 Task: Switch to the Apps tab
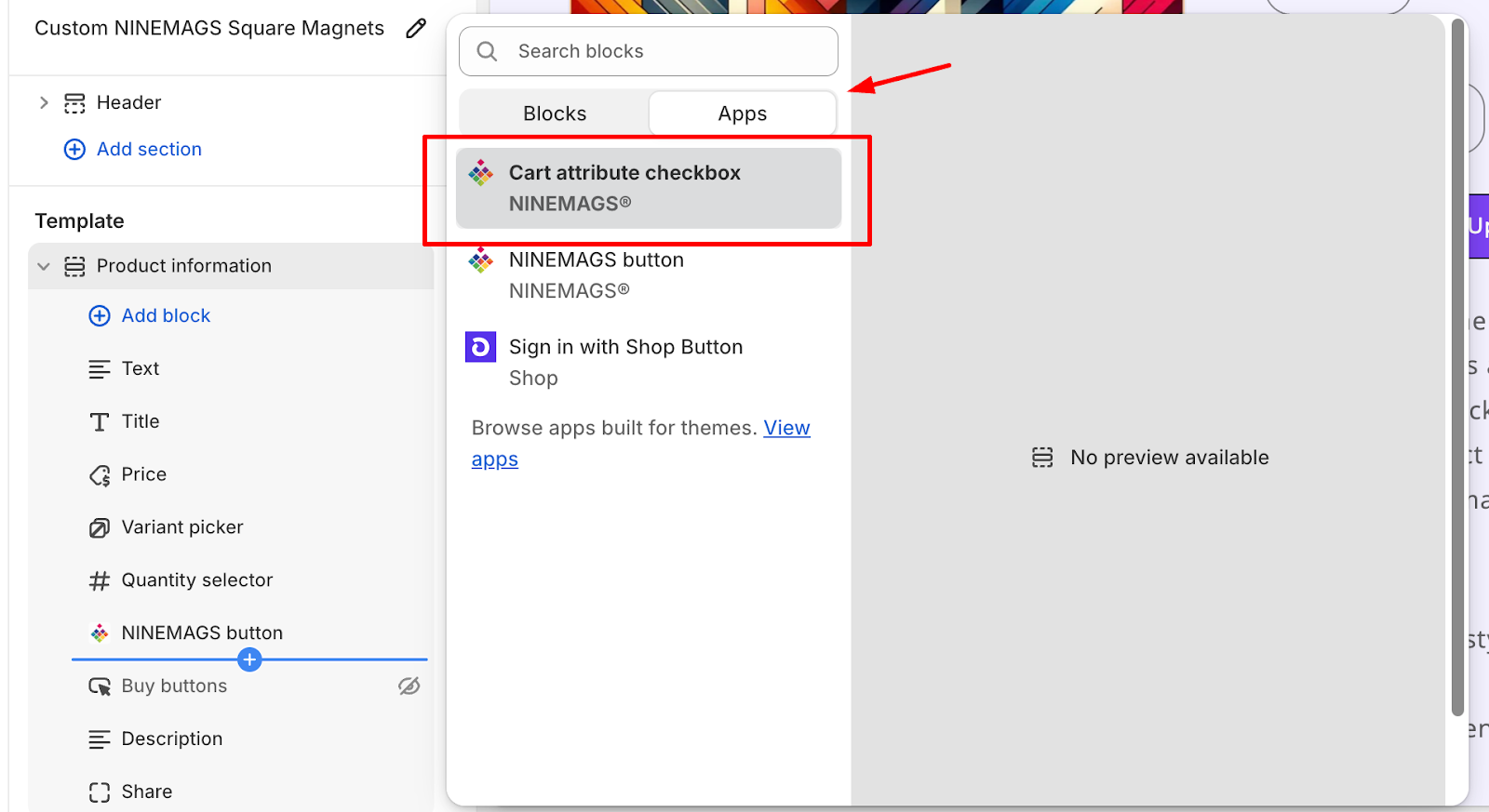(x=743, y=113)
